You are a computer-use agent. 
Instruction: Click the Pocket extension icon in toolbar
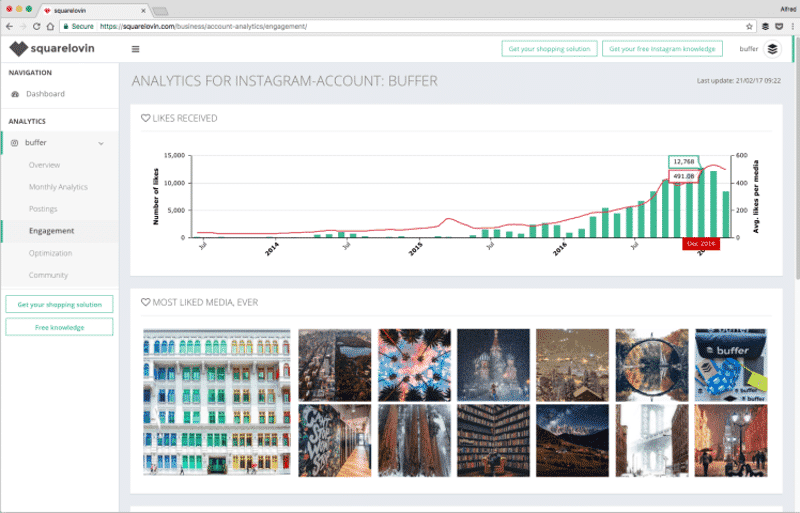[779, 27]
